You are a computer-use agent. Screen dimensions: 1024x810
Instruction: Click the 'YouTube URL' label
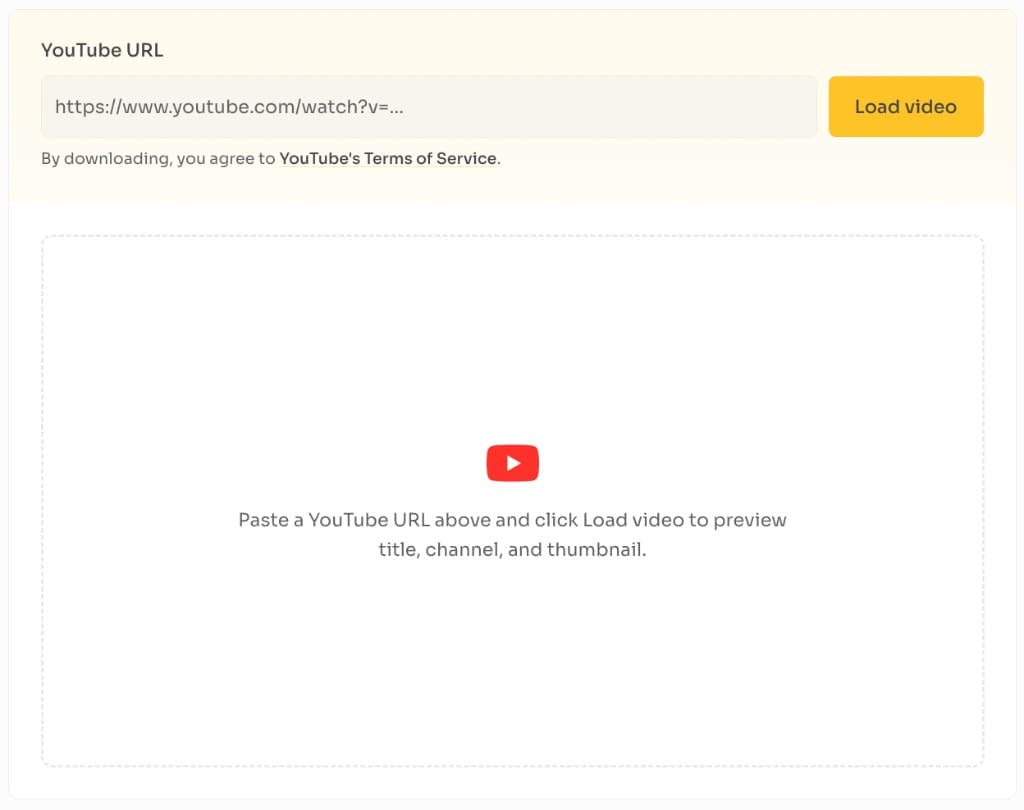pos(102,50)
